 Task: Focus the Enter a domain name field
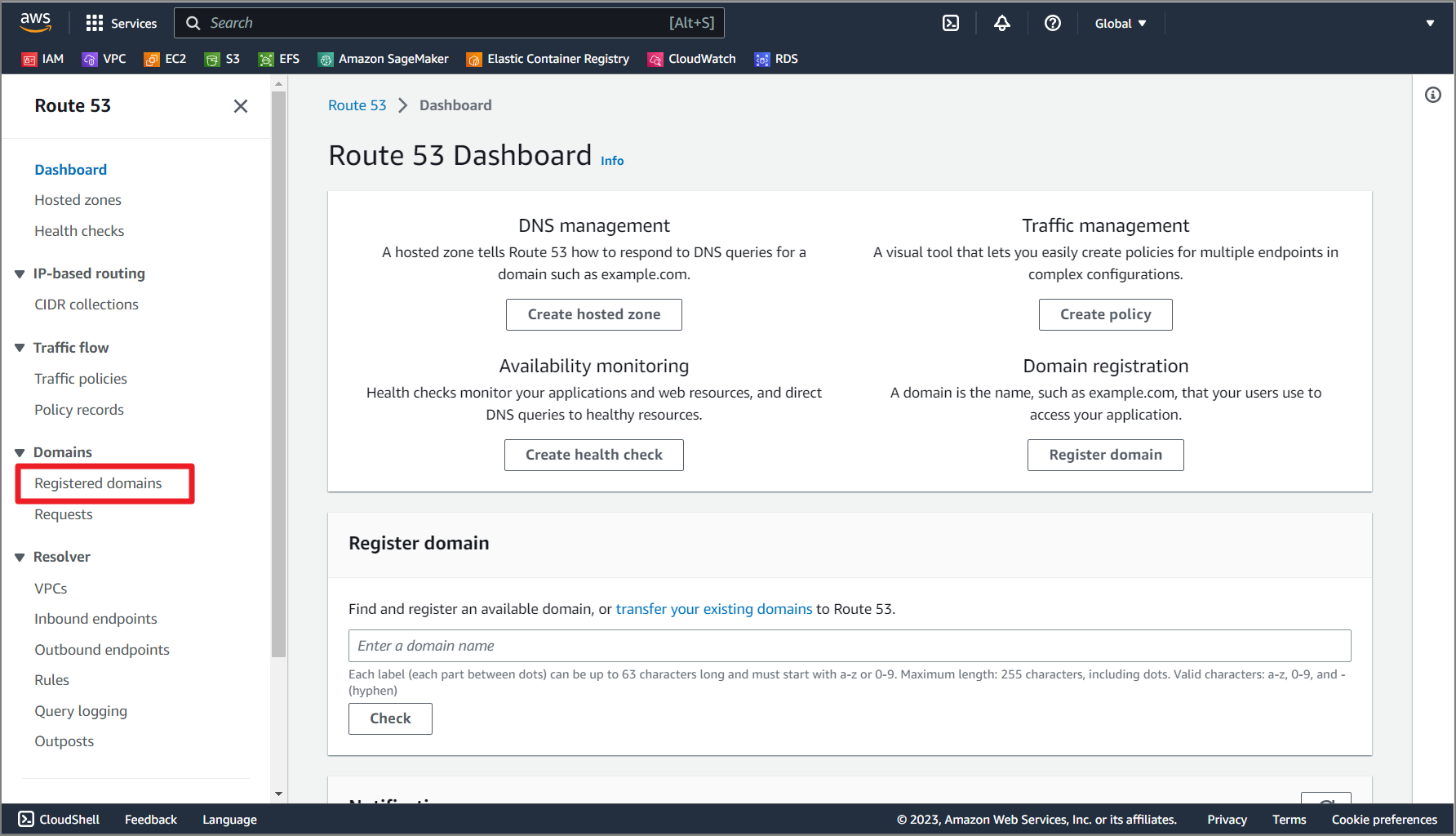[850, 646]
